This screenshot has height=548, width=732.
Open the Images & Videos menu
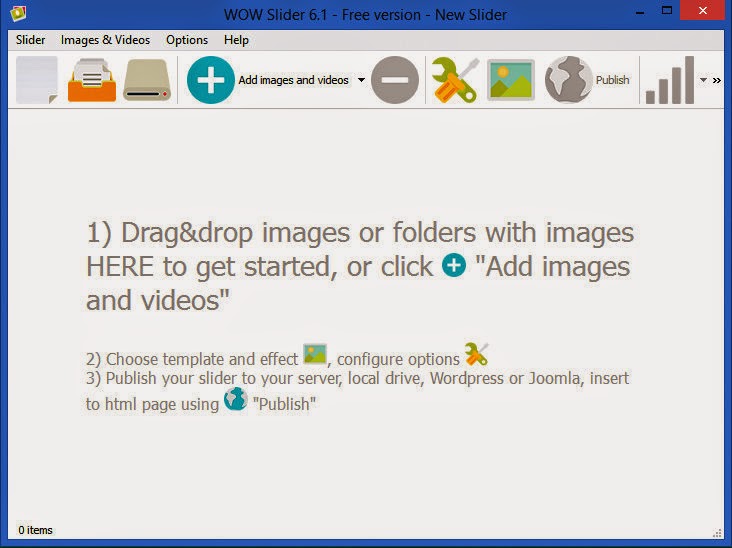(x=106, y=40)
